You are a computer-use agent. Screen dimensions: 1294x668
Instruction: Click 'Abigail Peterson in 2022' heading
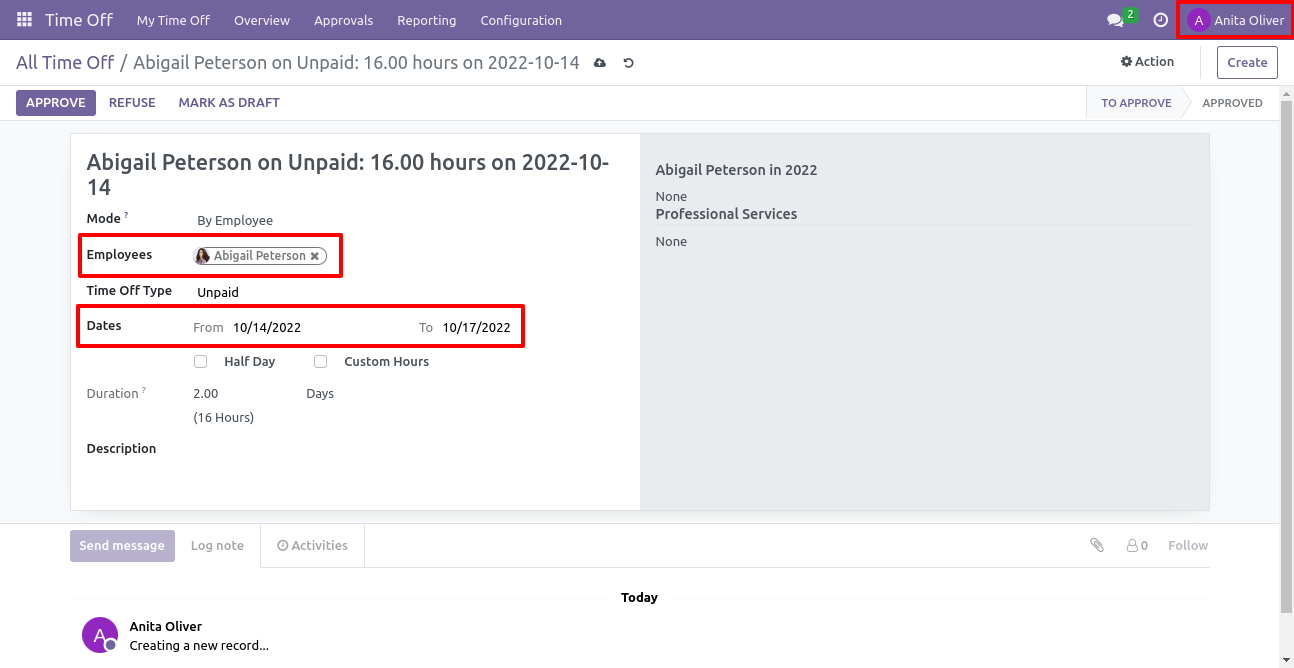click(x=737, y=170)
